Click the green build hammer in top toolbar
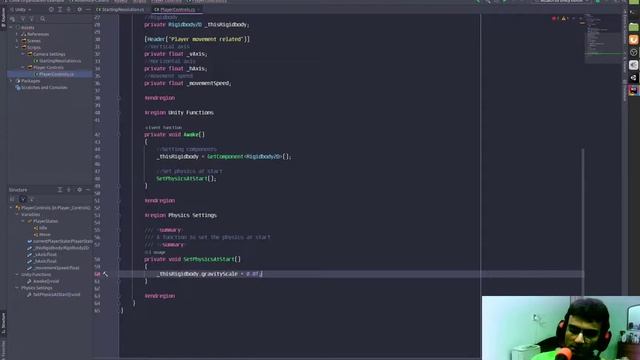 pyautogui.click(x=477, y=2)
